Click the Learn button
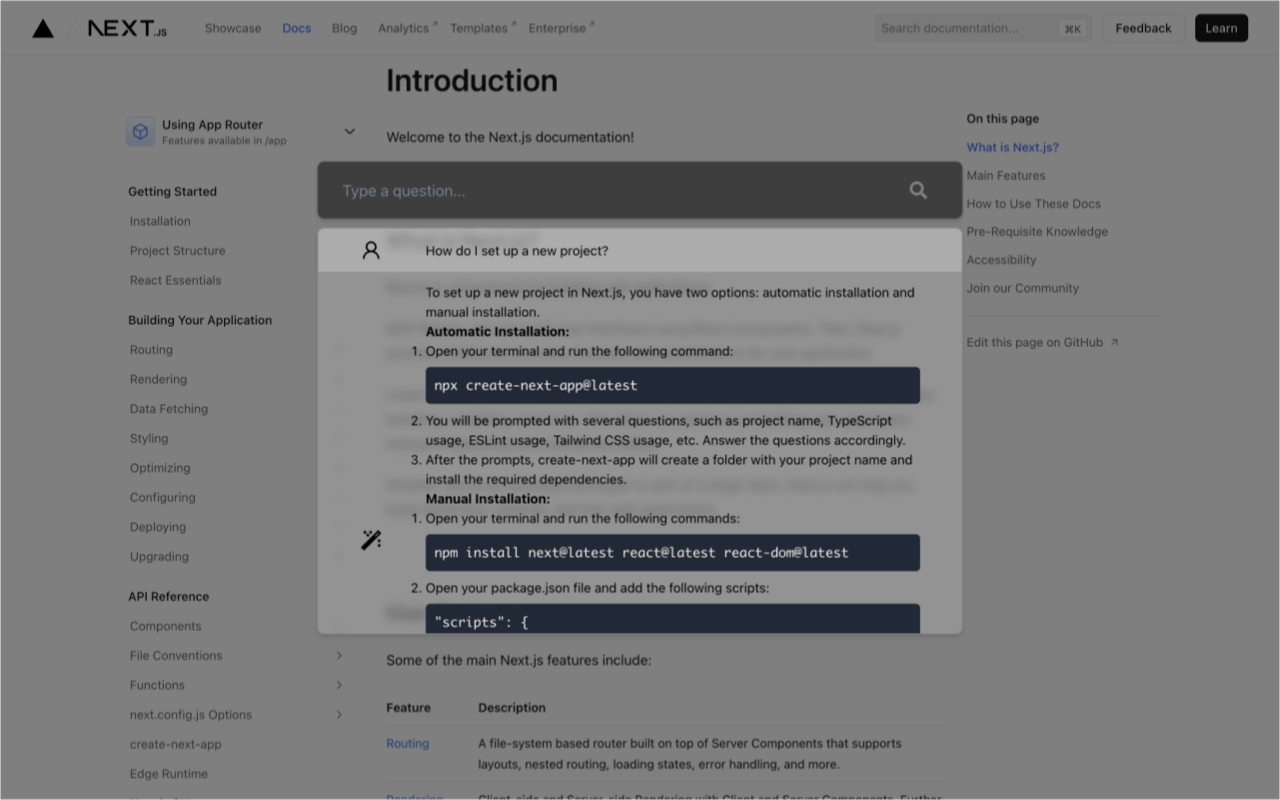Viewport: 1280px width, 800px height. click(1221, 28)
